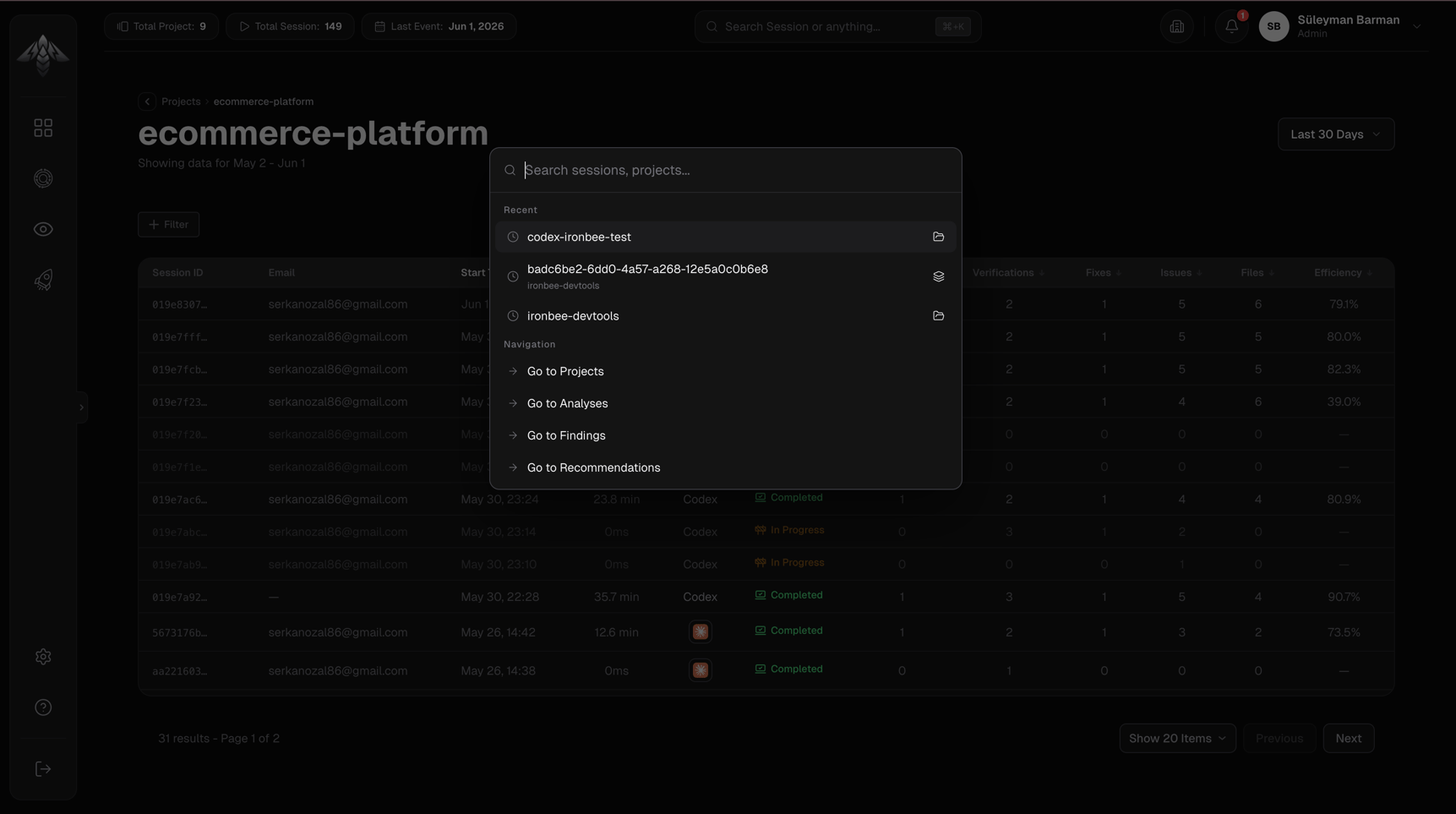Go to Projects breadcrumb link

click(x=181, y=101)
